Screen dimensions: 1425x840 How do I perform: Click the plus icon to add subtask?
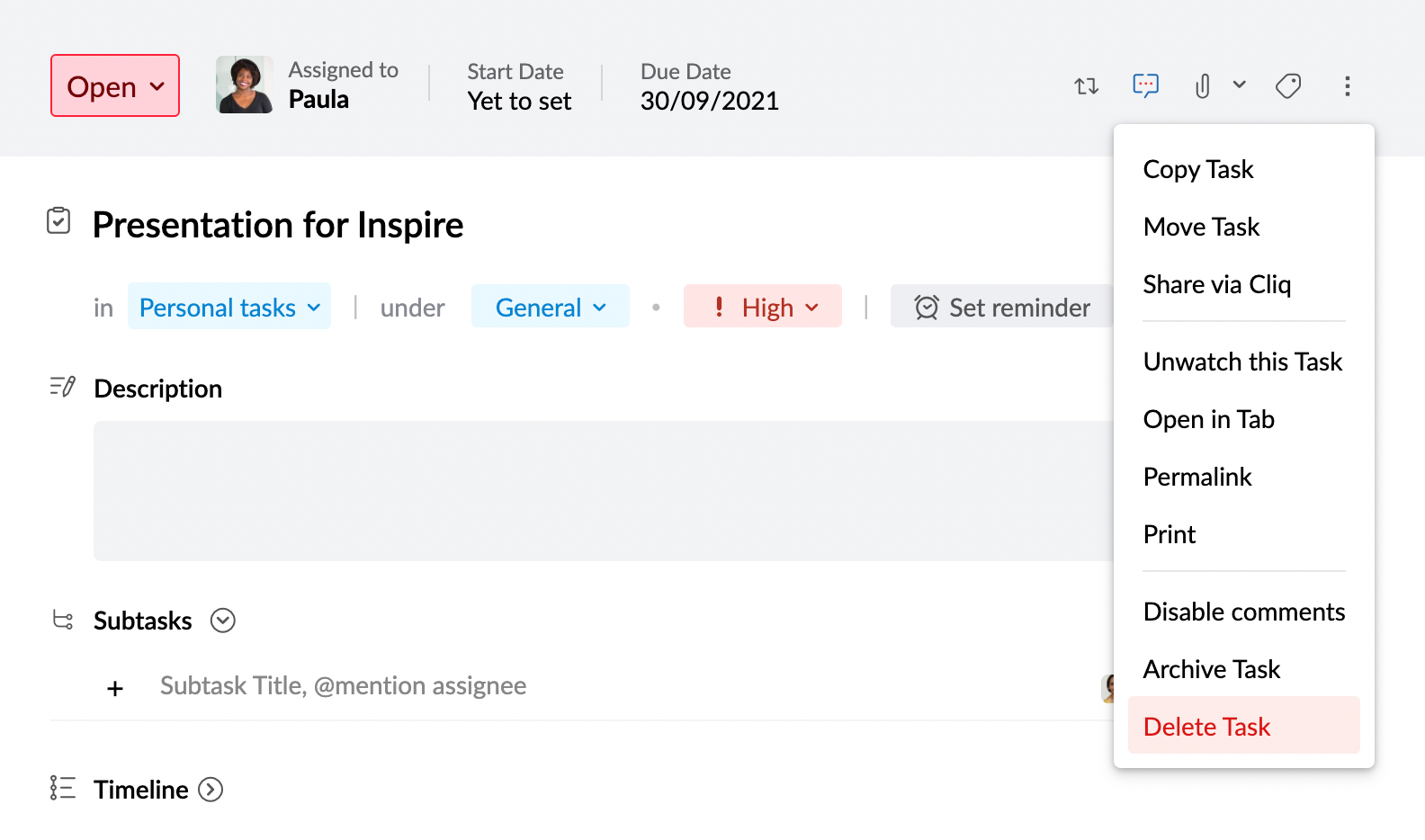[x=115, y=689]
